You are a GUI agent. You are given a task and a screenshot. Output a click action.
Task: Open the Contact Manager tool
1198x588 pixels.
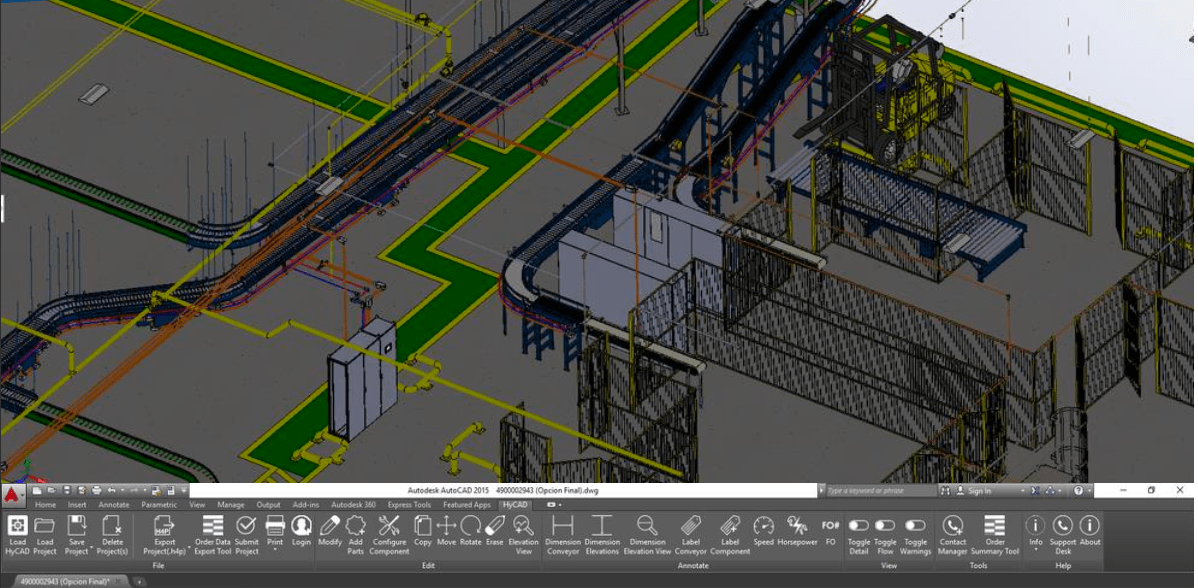pos(952,526)
